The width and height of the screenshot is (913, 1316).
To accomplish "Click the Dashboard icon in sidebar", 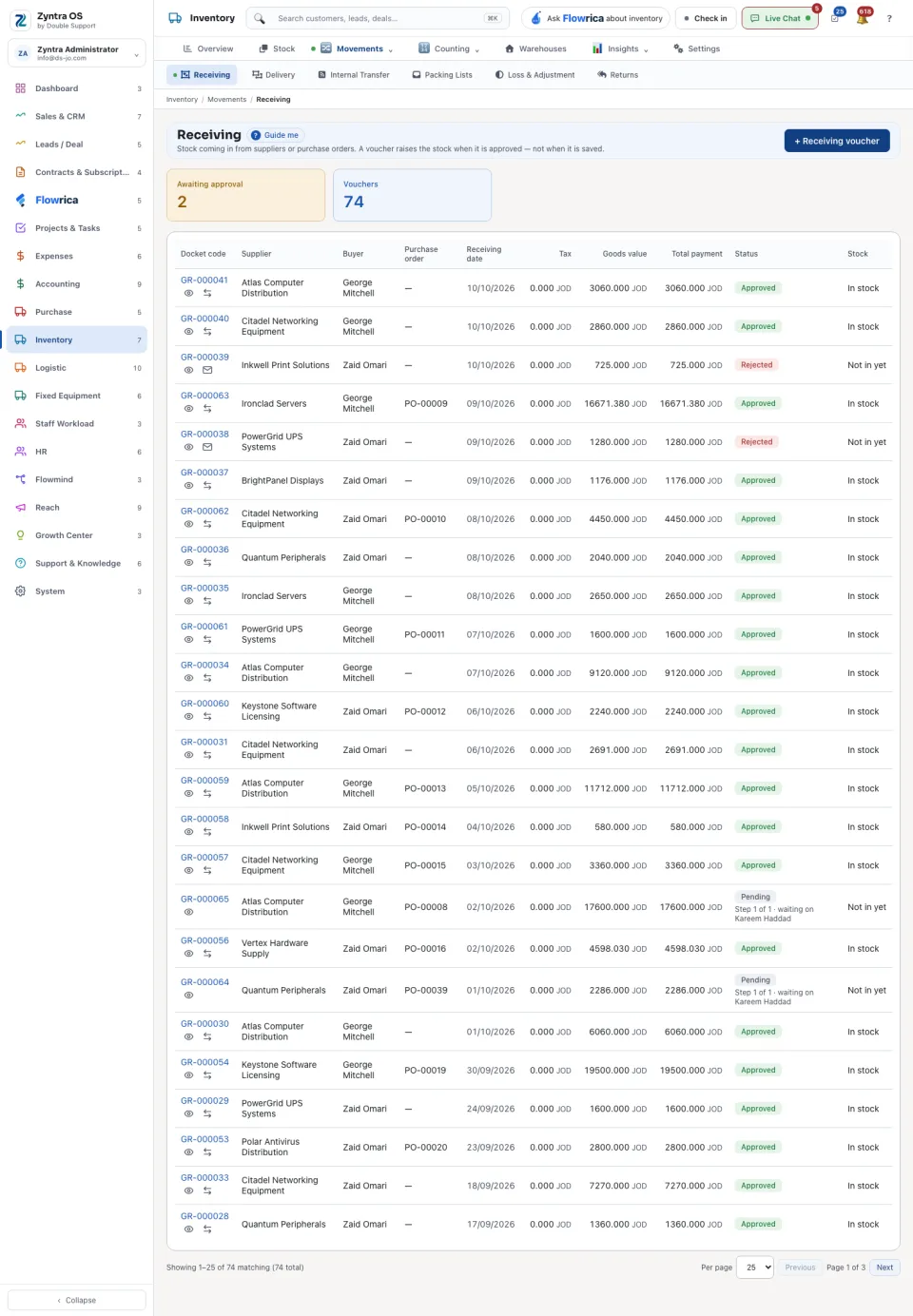I will click(20, 88).
